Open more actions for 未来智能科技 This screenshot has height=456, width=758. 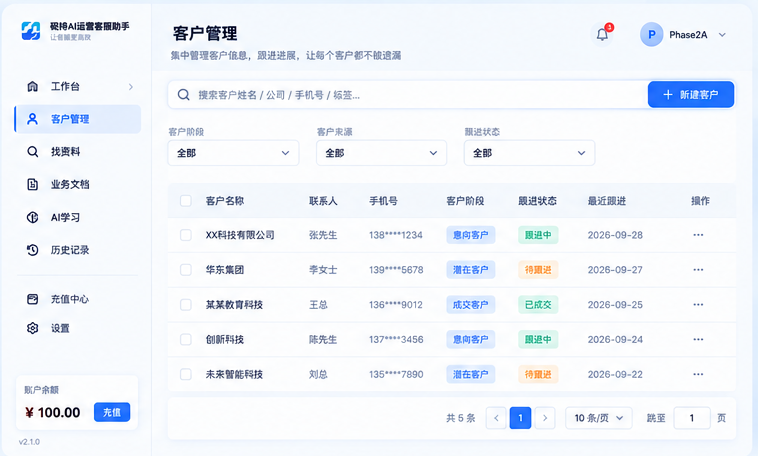coord(698,374)
